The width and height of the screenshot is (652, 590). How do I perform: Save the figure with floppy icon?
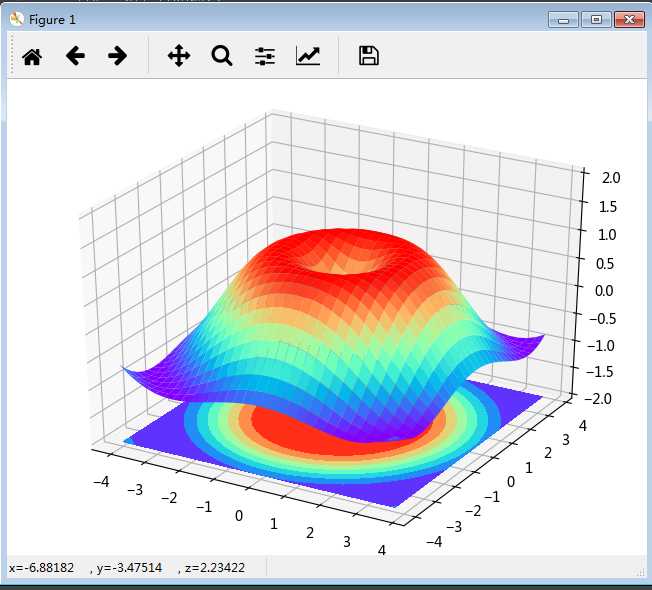coord(368,56)
